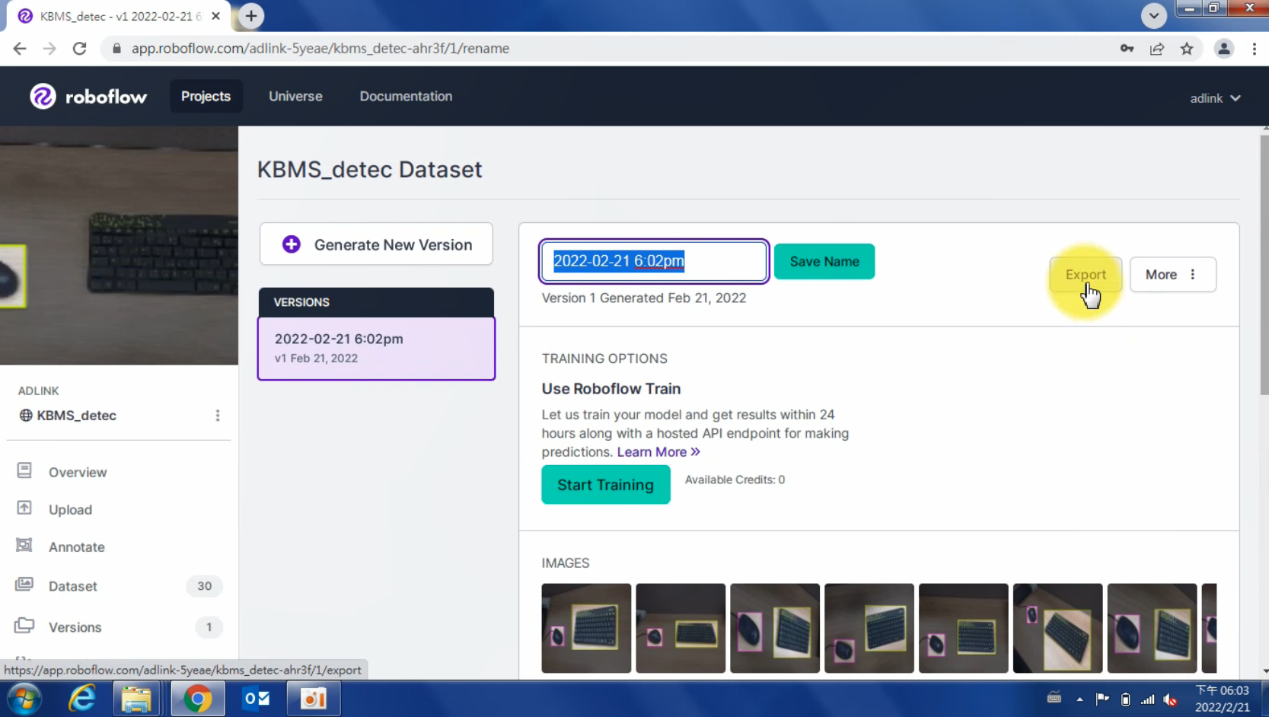The width and height of the screenshot is (1269, 717).
Task: Click the Start Training button
Action: pos(605,485)
